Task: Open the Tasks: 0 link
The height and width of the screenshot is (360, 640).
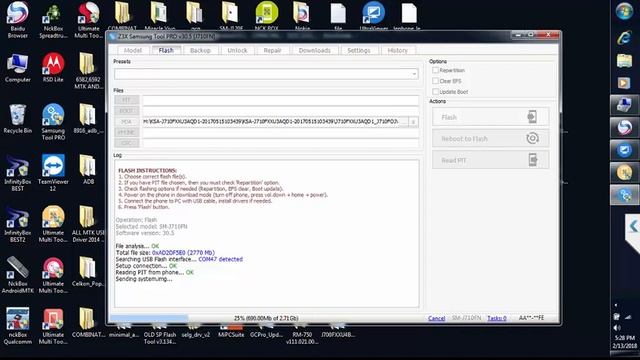Action: (497, 318)
